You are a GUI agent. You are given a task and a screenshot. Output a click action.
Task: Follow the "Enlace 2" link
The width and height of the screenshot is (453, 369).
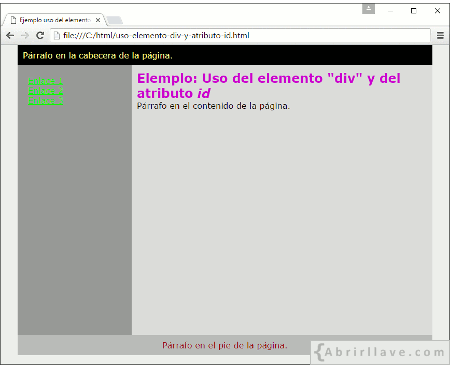(45, 91)
